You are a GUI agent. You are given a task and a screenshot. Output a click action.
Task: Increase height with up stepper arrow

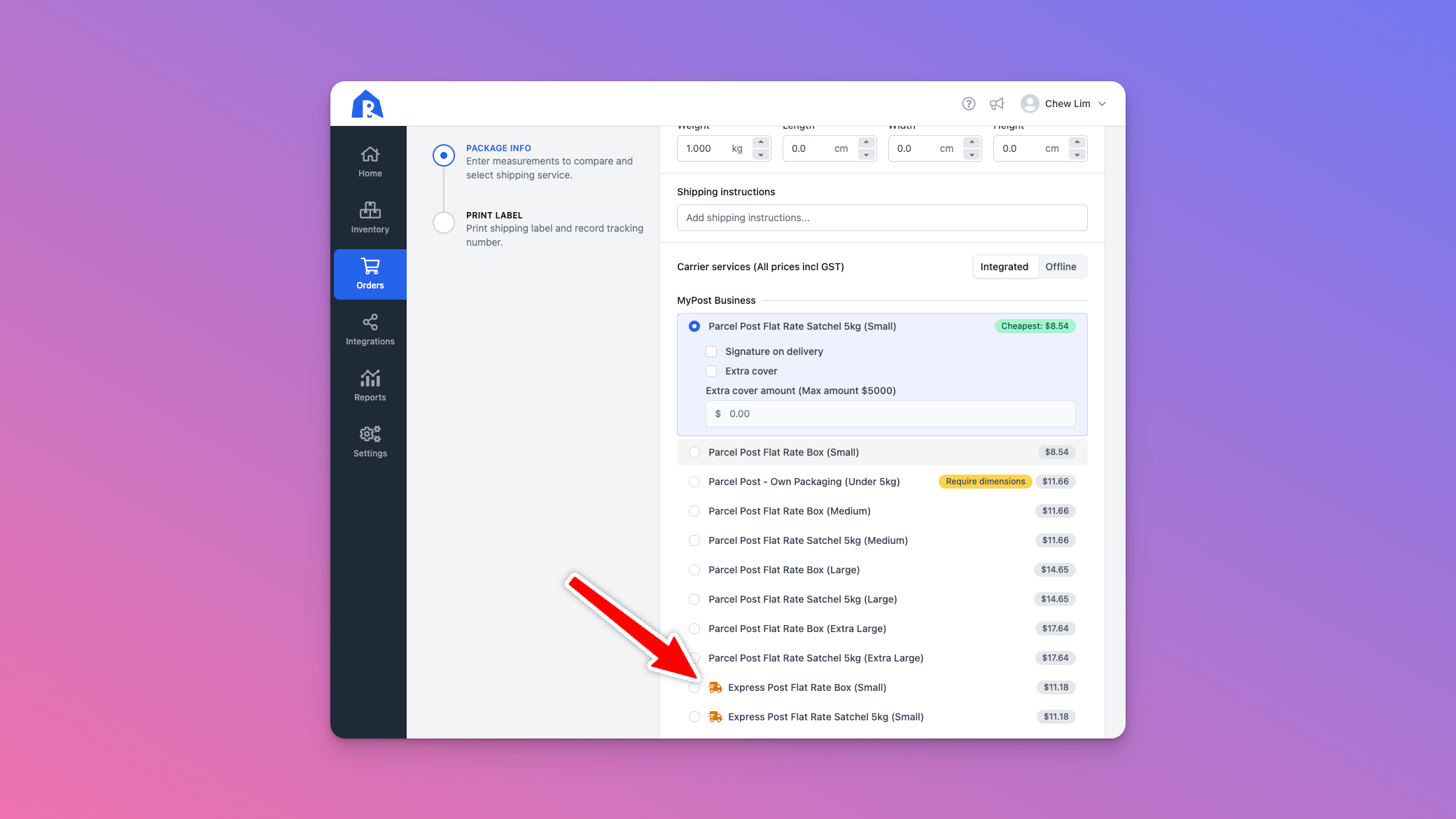coord(1077,142)
